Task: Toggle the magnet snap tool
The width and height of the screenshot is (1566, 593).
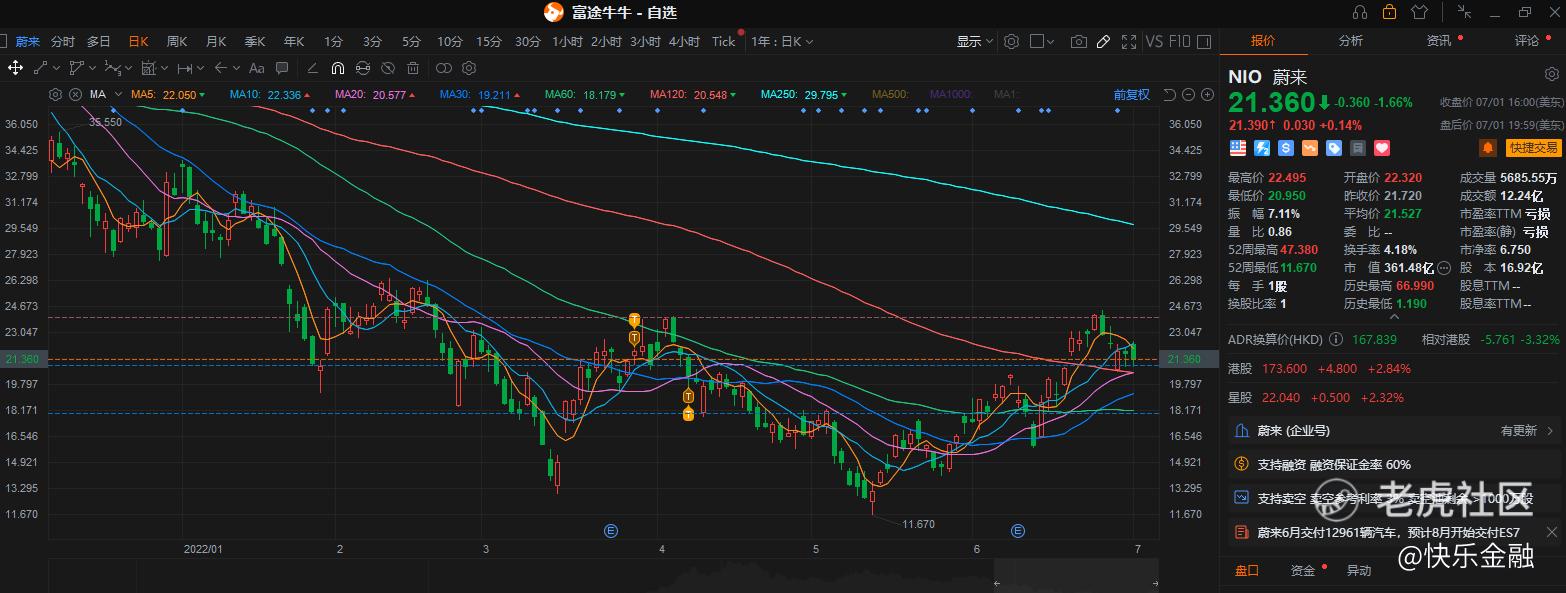Action: tap(337, 68)
